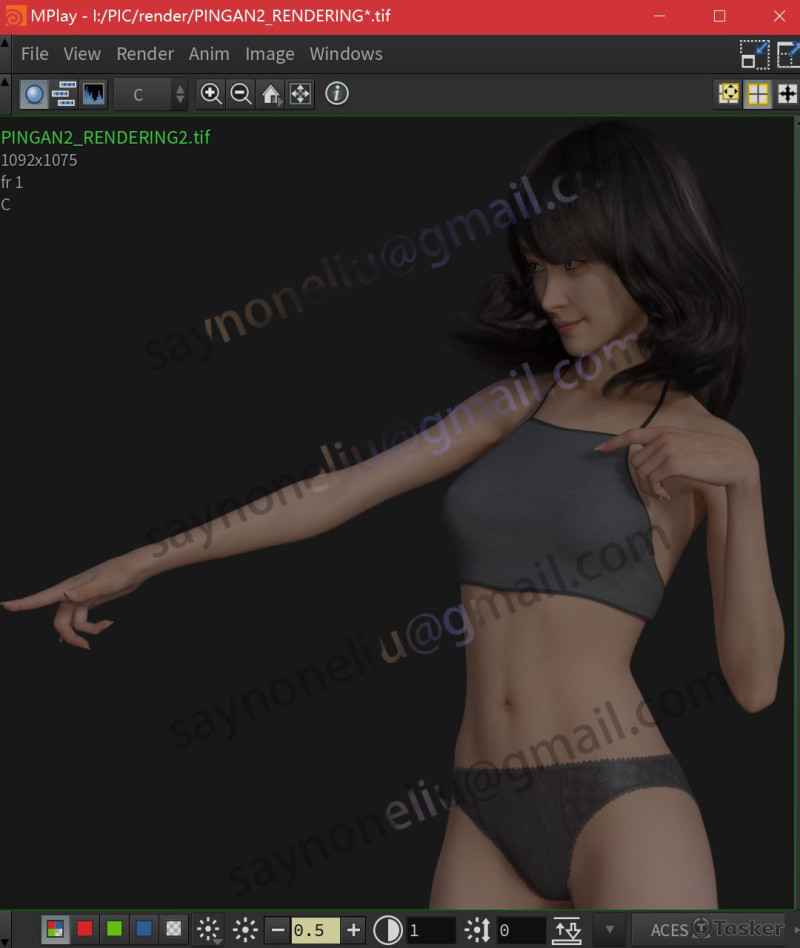Toggle the sphere shading display mode
The height and width of the screenshot is (948, 800).
click(31, 94)
